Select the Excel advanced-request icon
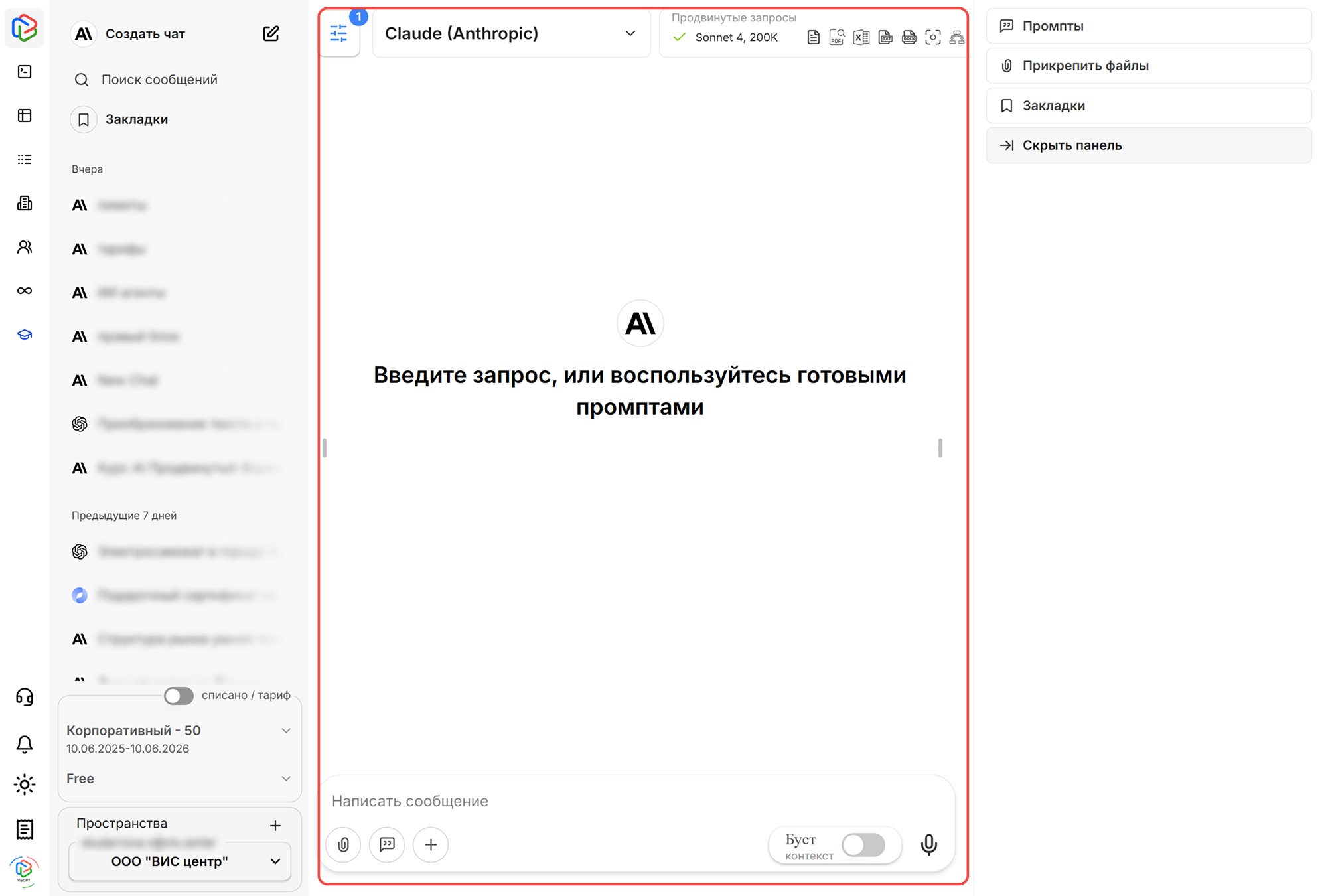1324x896 pixels. [861, 37]
